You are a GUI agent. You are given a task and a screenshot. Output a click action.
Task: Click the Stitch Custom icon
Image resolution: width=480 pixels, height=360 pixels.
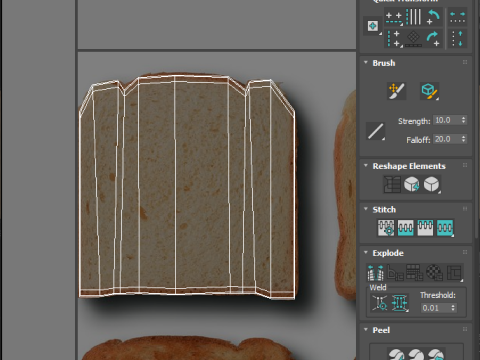click(x=445, y=228)
